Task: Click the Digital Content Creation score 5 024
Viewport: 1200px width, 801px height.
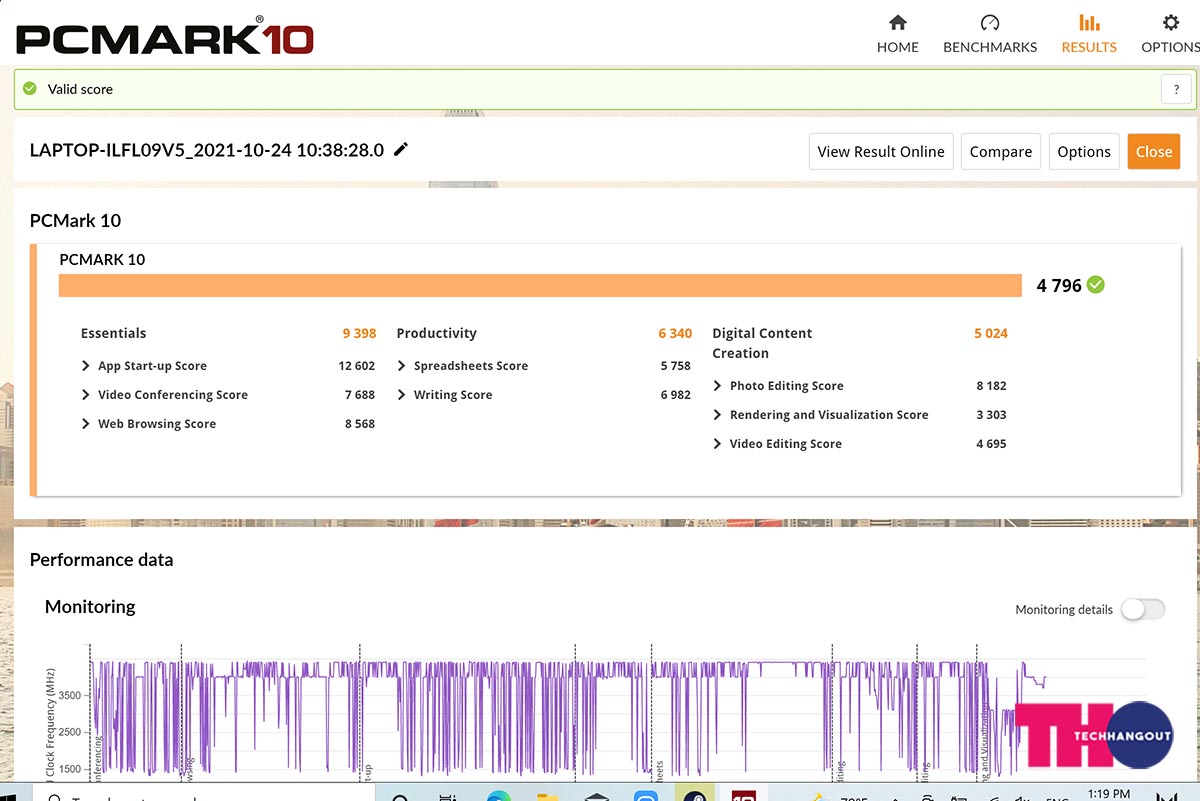Action: pyautogui.click(x=991, y=334)
